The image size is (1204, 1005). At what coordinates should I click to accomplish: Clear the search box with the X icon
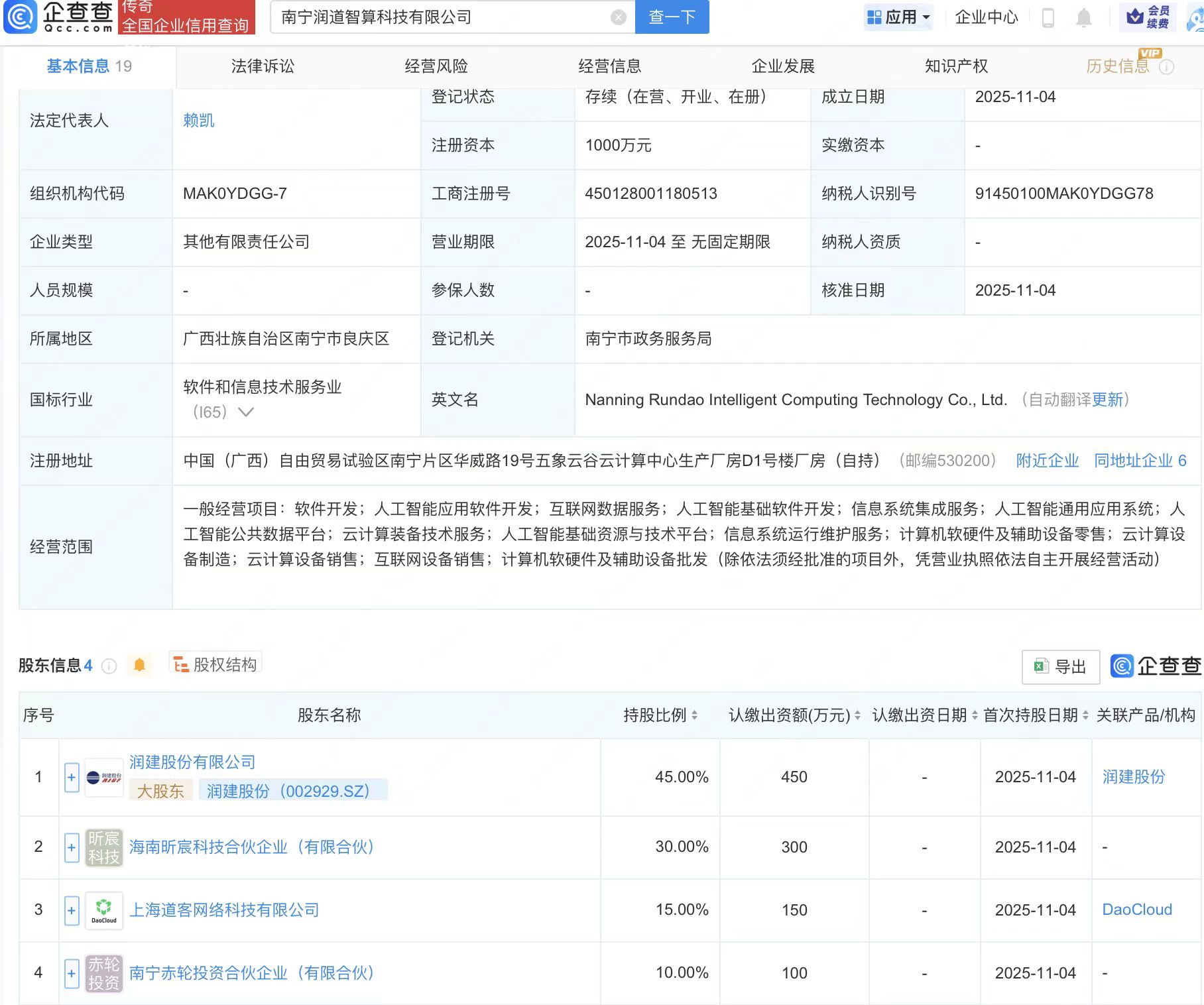point(617,17)
